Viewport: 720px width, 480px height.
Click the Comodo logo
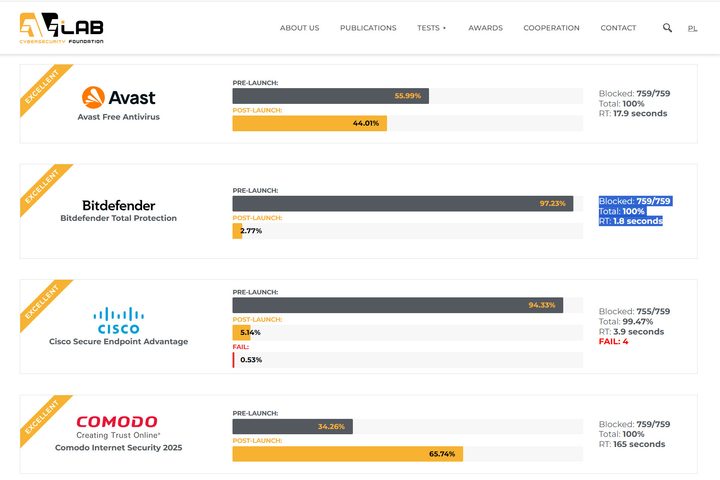coord(117,421)
